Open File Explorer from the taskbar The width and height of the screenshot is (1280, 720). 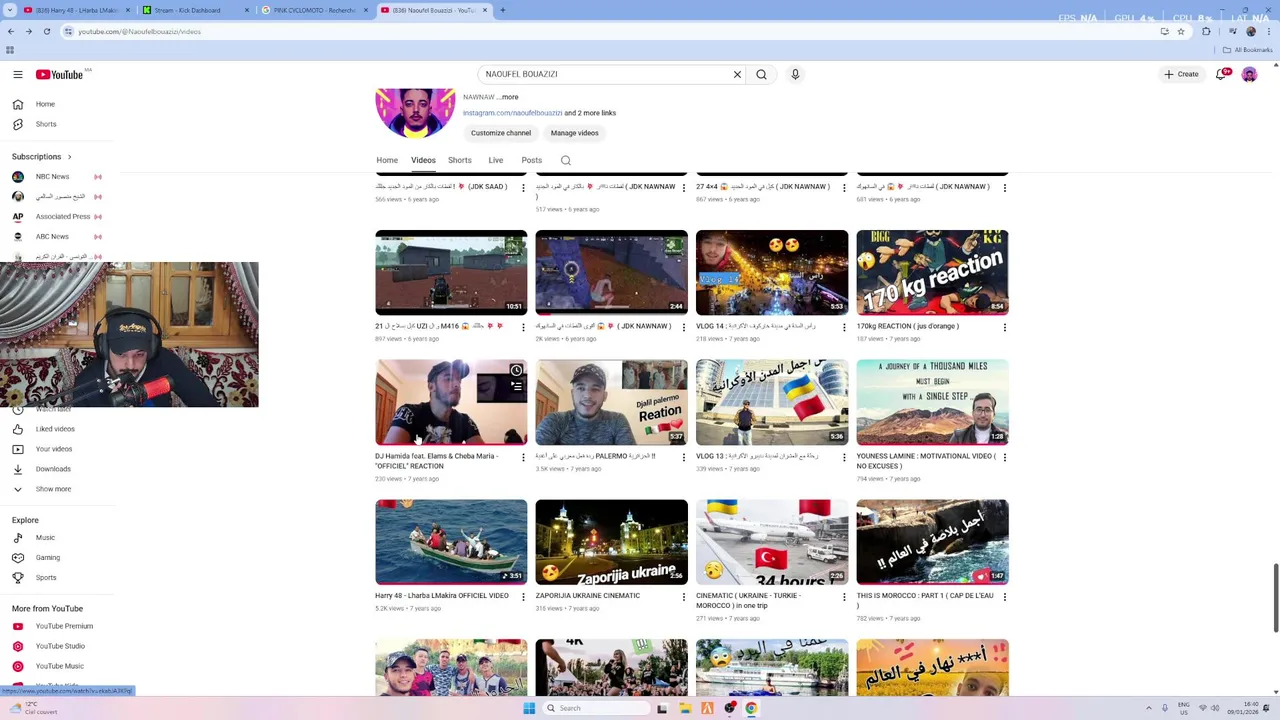pos(685,708)
